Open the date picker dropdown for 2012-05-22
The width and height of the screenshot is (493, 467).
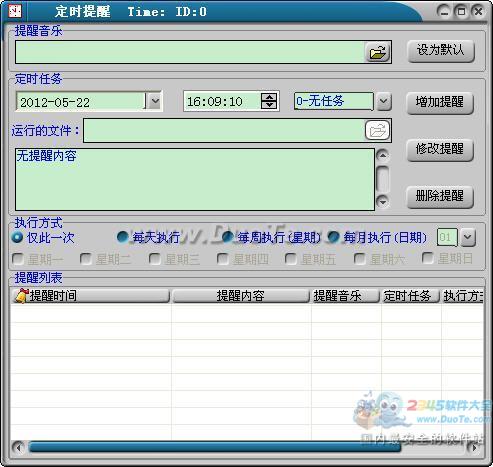tap(155, 101)
